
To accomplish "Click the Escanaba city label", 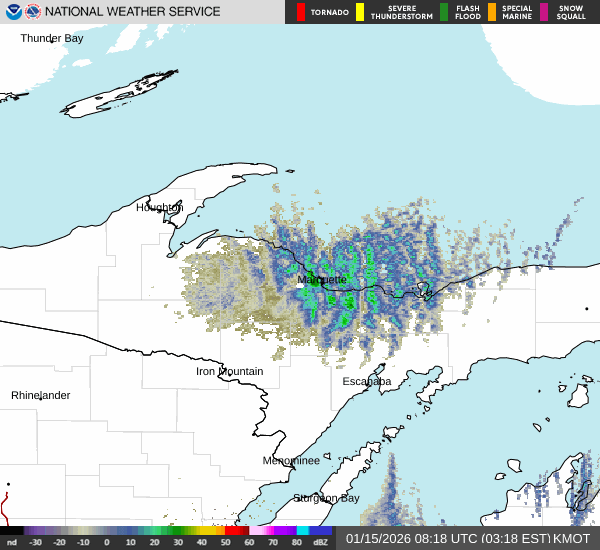I will tap(367, 382).
